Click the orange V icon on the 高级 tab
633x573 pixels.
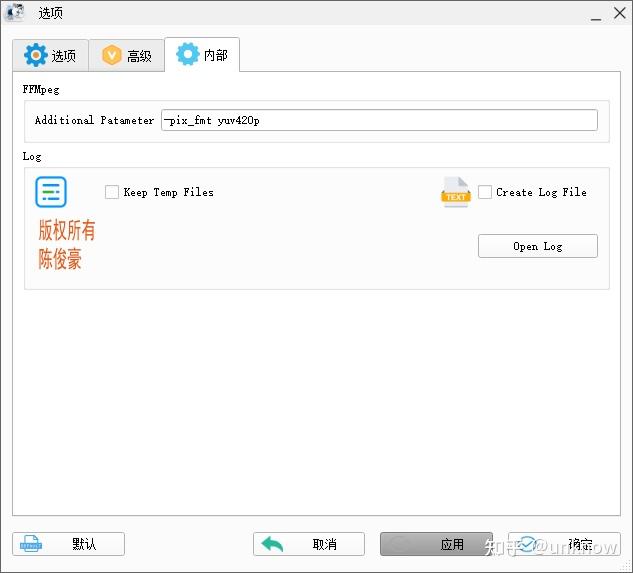111,55
